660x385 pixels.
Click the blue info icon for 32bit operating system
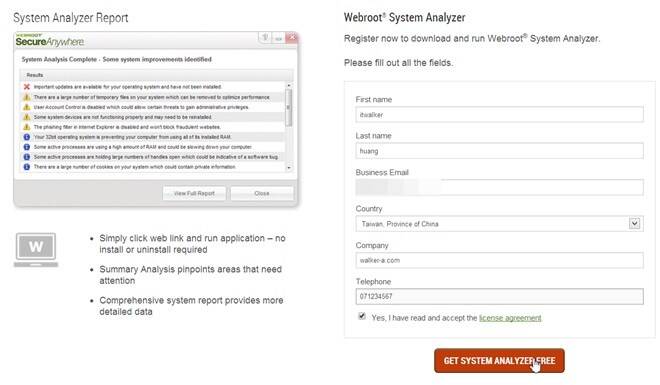[27, 137]
